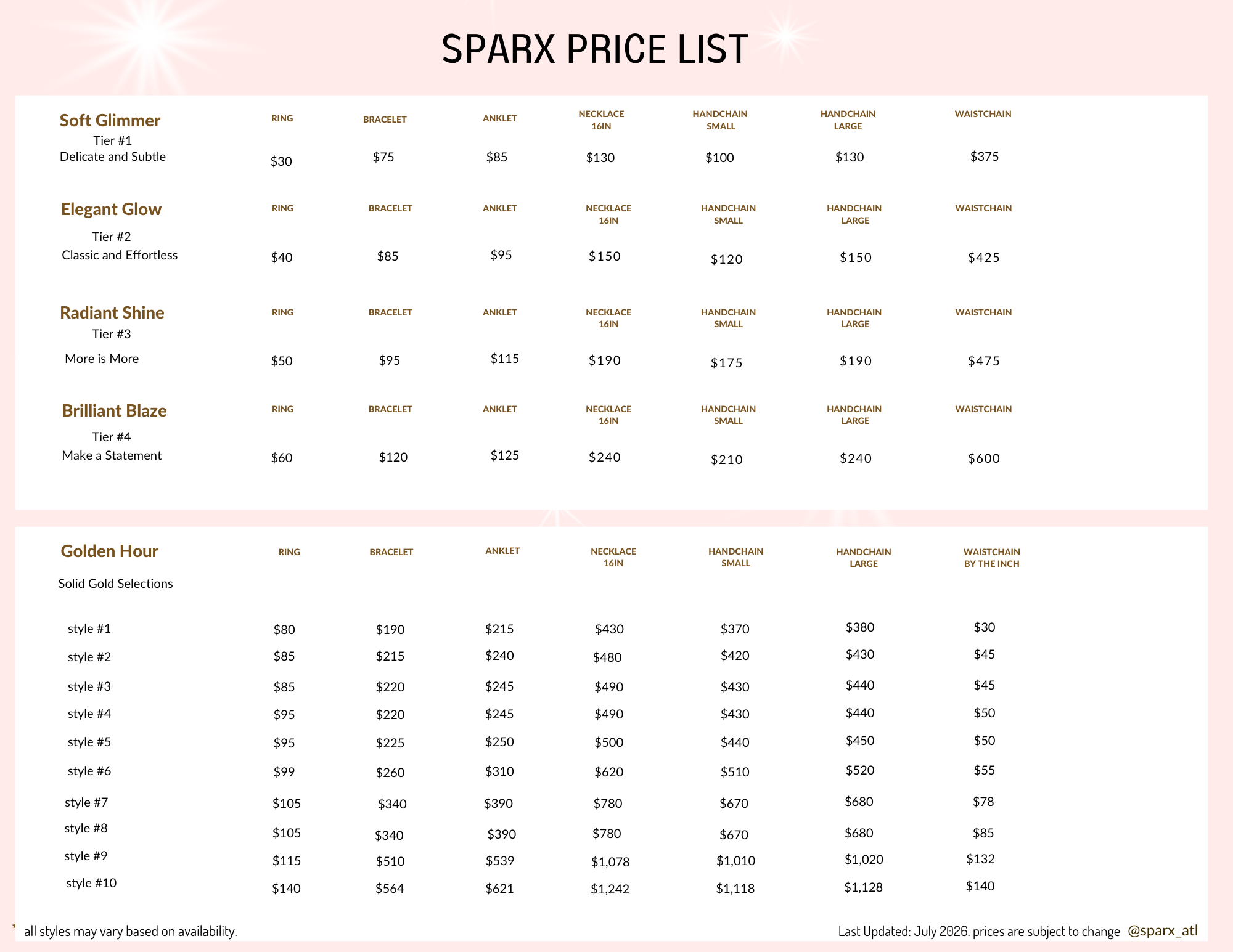Click the @sparx_atl handle
Screen dimensions: 1233x952
click(1163, 930)
